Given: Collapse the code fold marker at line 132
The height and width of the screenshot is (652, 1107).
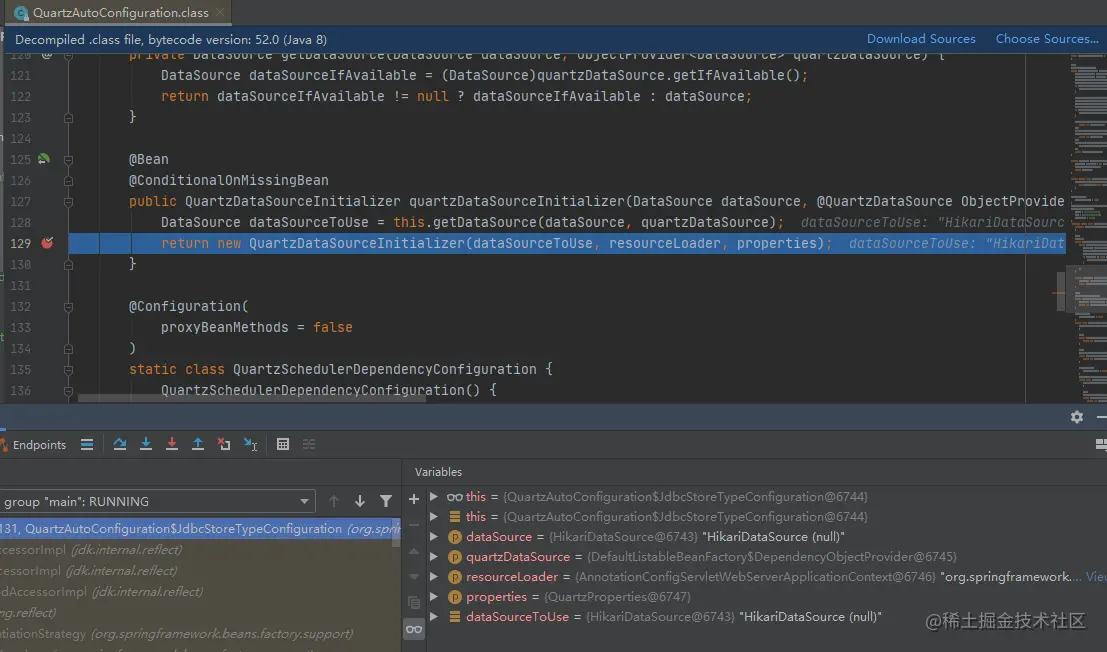Looking at the screenshot, I should pyautogui.click(x=68, y=307).
